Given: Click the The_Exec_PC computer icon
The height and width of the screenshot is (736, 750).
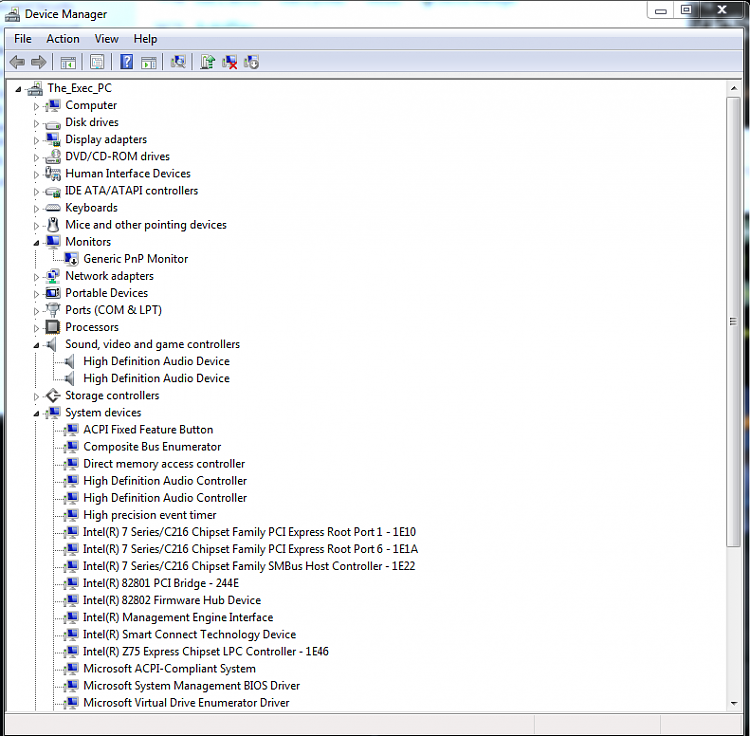Looking at the screenshot, I should [x=35, y=88].
